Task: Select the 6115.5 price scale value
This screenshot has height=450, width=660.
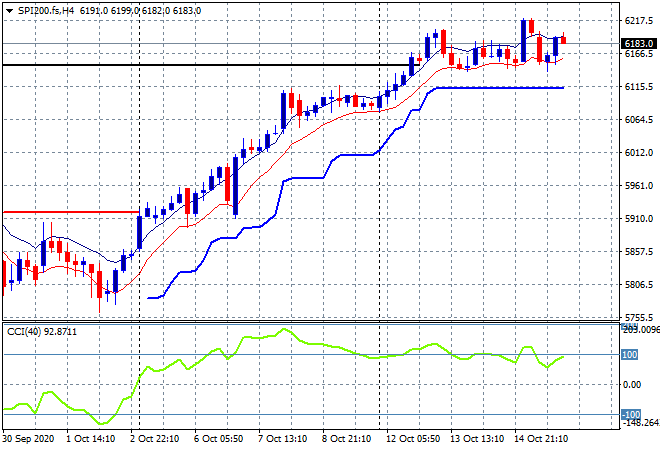Action: [x=639, y=87]
